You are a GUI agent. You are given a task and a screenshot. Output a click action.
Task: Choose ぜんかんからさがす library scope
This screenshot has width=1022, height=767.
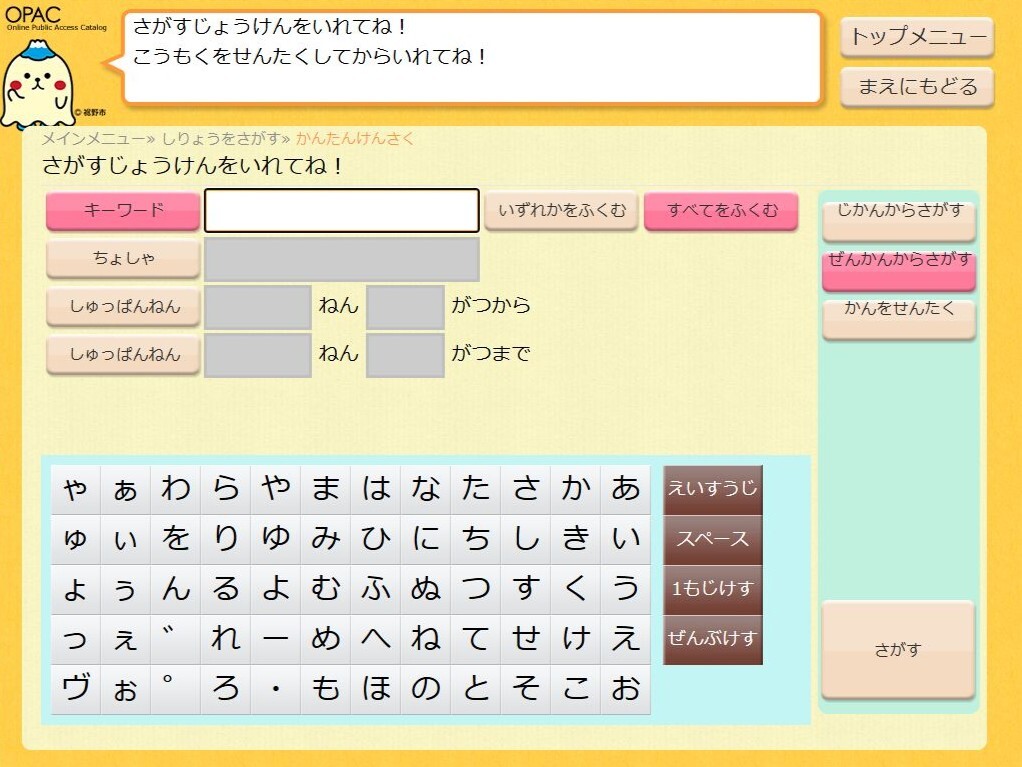(899, 270)
